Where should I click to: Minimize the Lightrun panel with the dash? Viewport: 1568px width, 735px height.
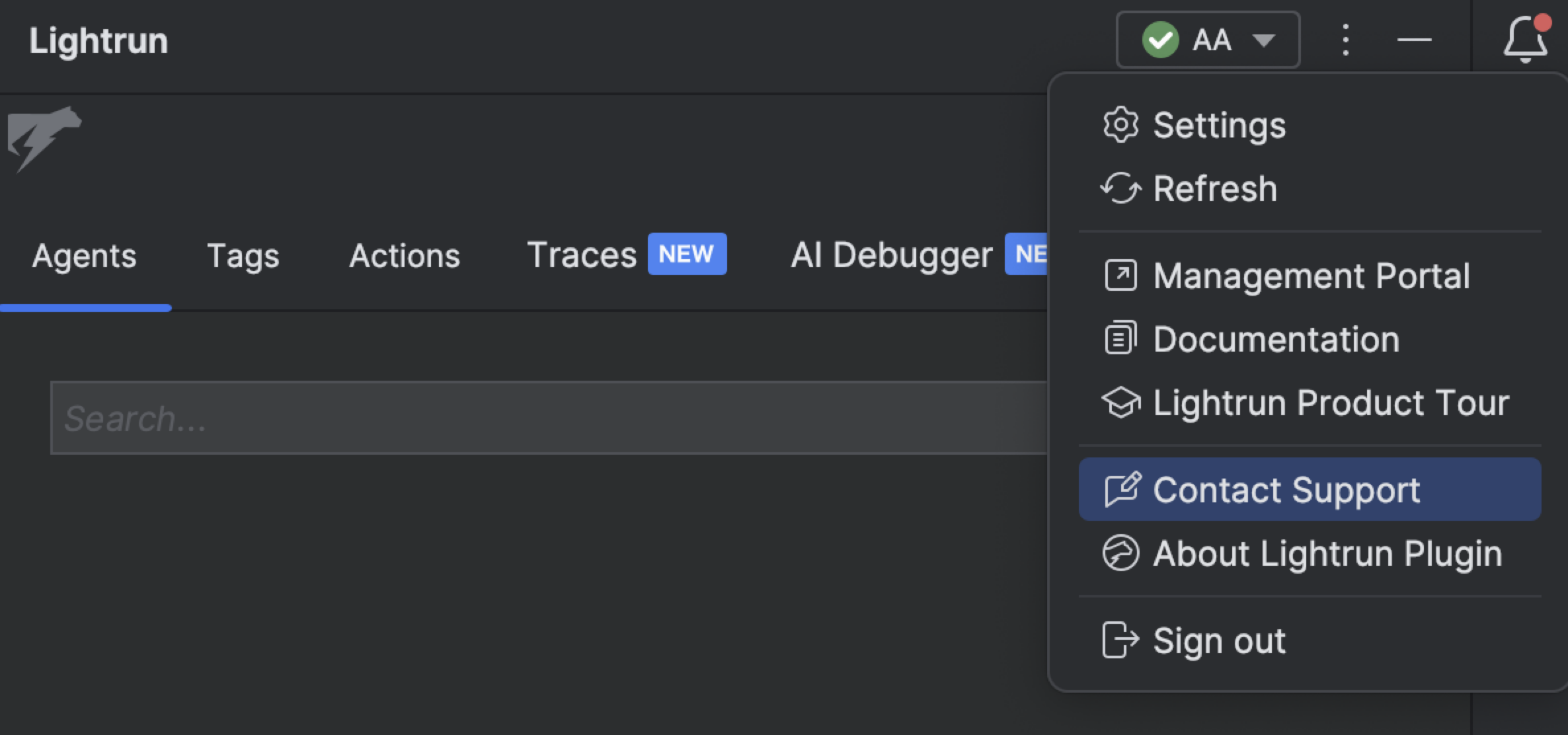(1414, 40)
